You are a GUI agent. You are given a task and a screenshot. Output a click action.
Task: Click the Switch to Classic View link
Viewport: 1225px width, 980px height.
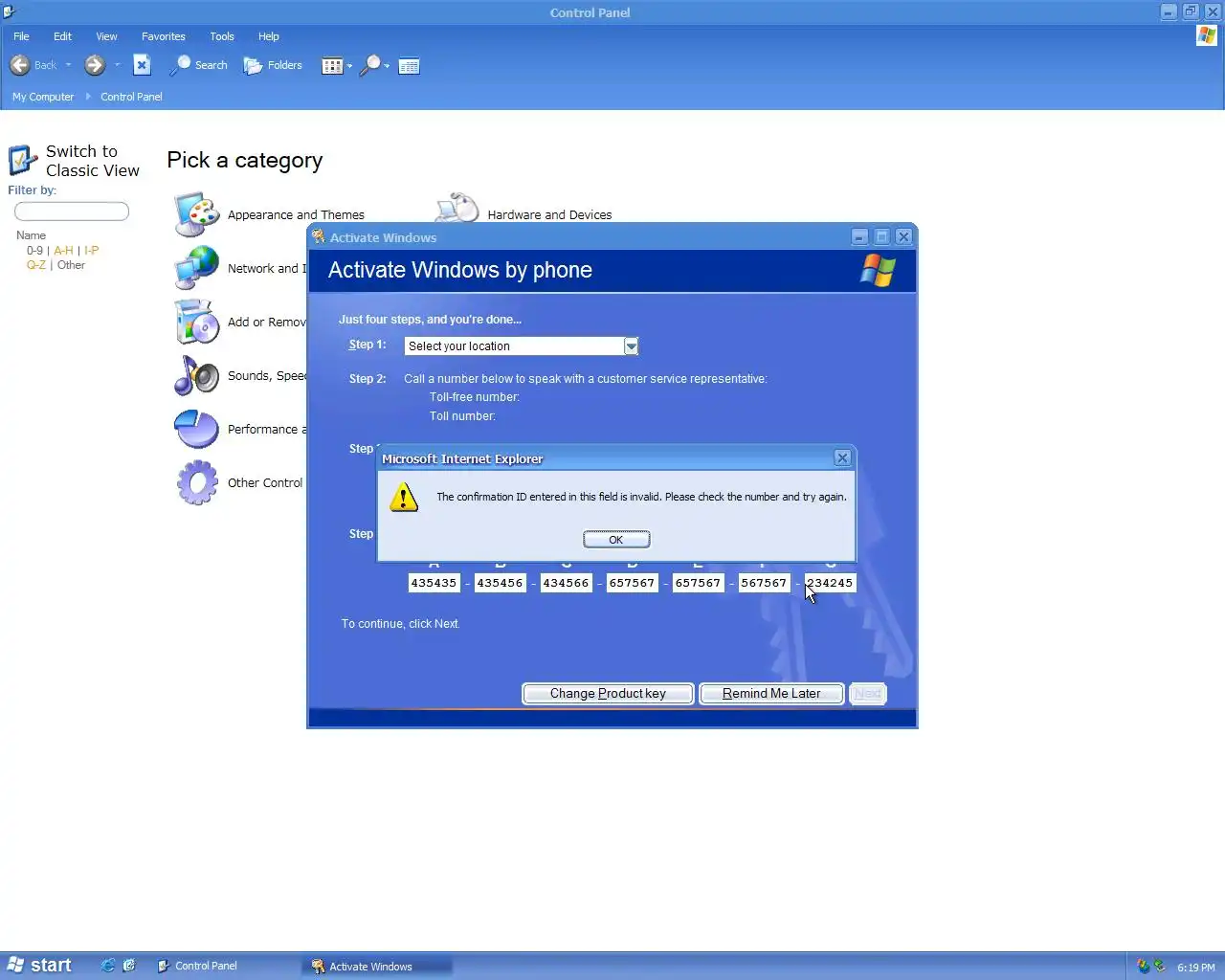tap(93, 161)
